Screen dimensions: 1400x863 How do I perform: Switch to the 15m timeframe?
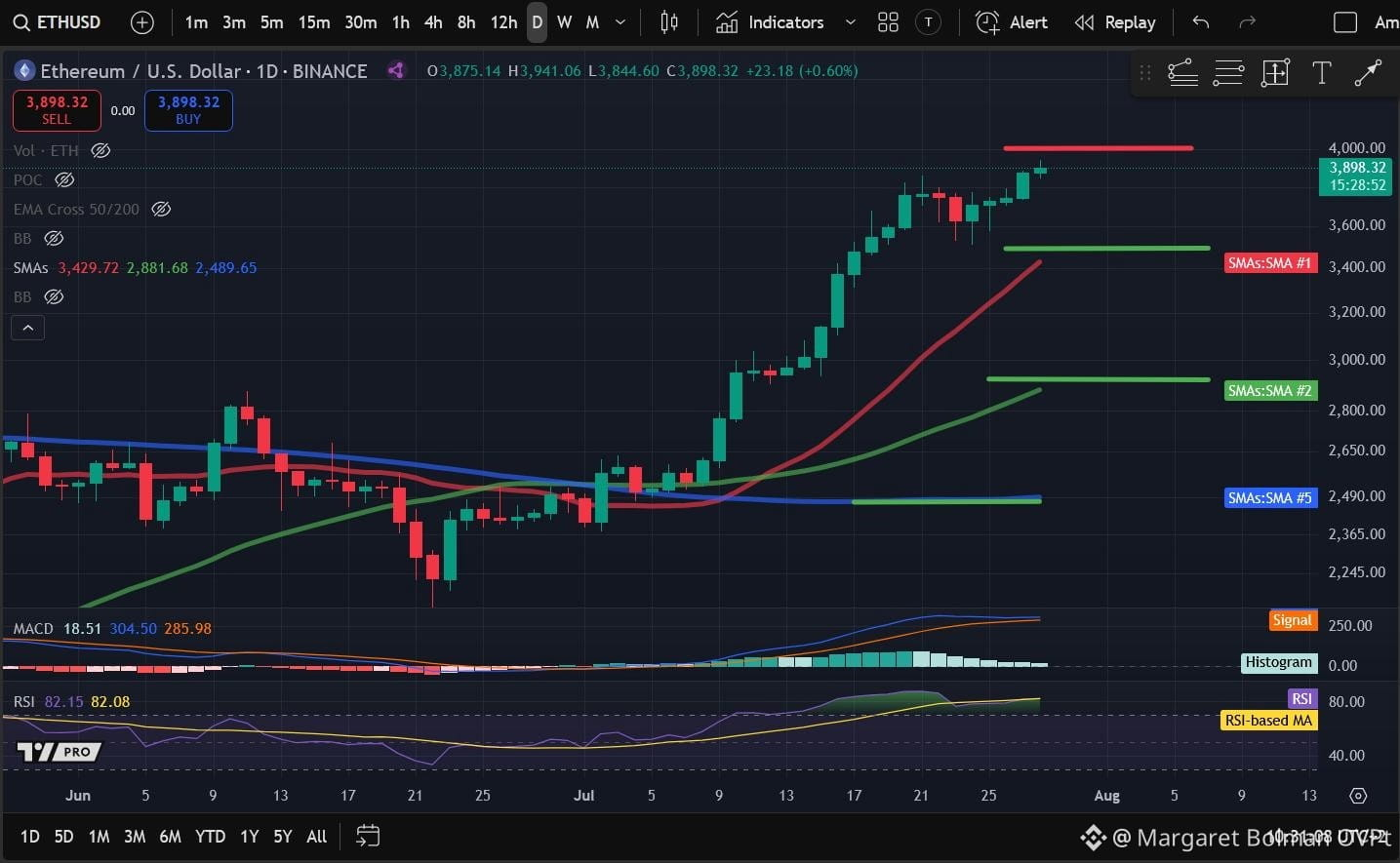pyautogui.click(x=313, y=22)
